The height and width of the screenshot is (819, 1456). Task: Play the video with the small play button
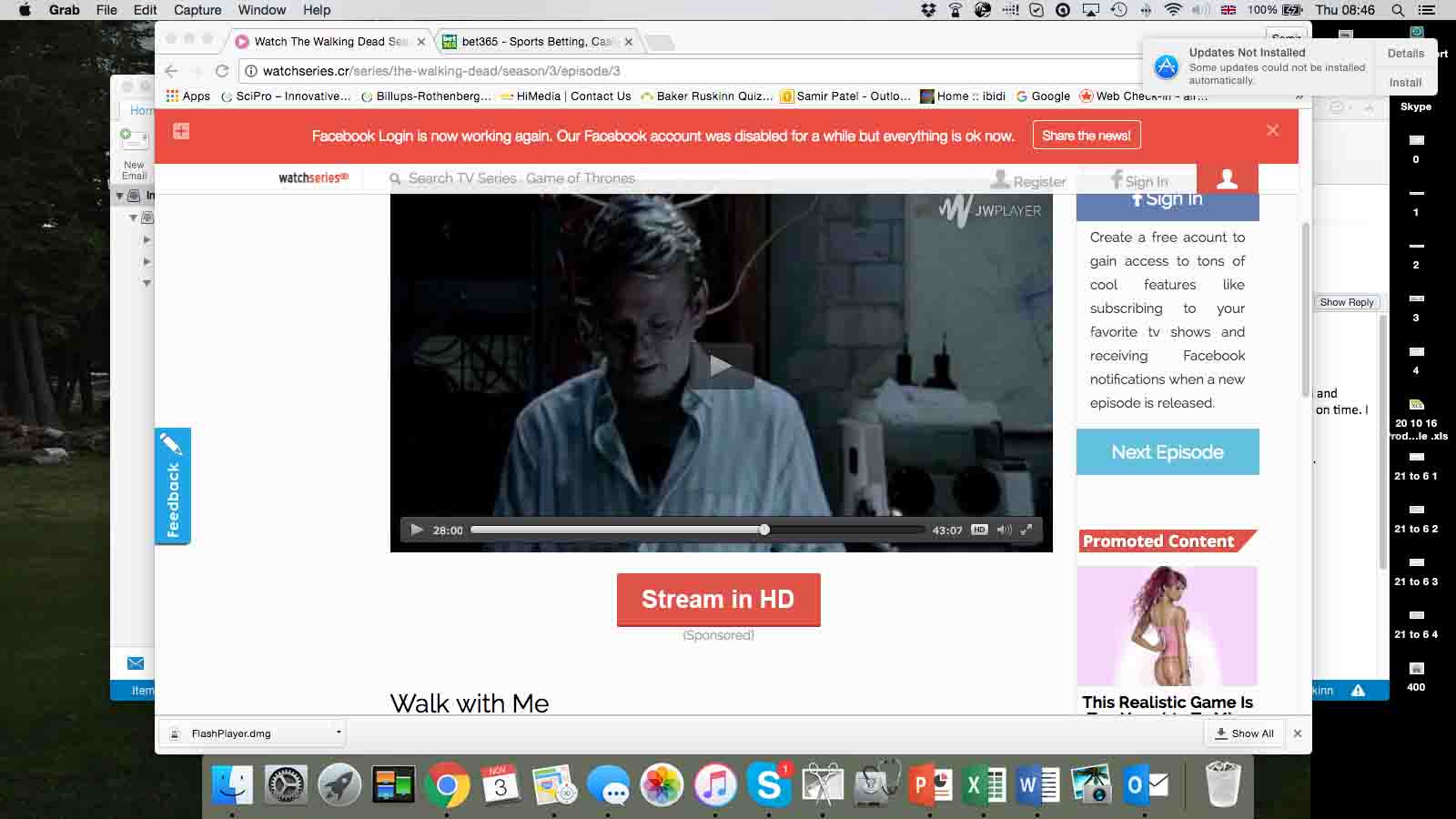point(417,530)
